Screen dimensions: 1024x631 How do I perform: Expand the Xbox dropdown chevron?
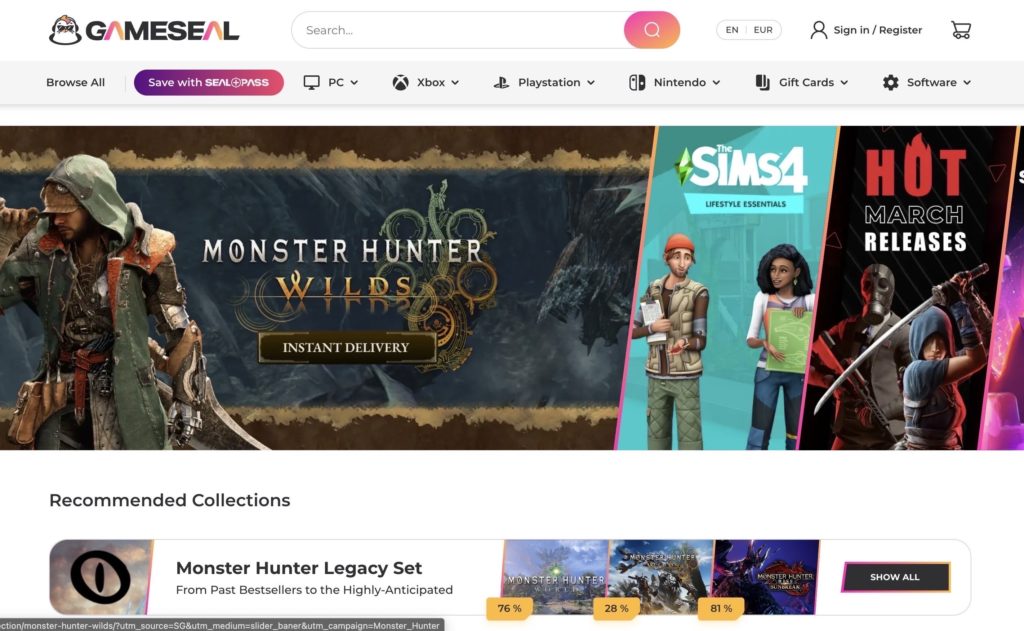[455, 83]
